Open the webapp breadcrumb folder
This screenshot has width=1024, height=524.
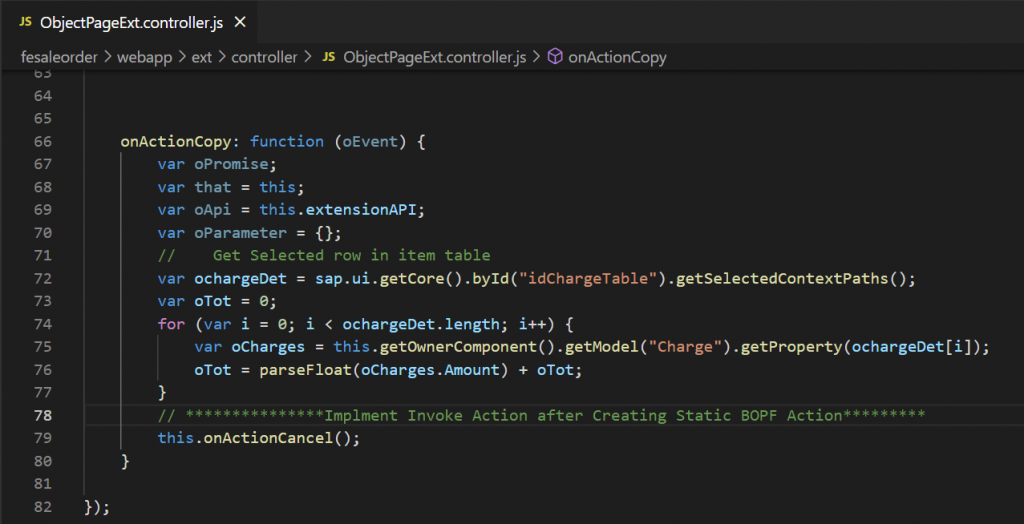point(145,57)
